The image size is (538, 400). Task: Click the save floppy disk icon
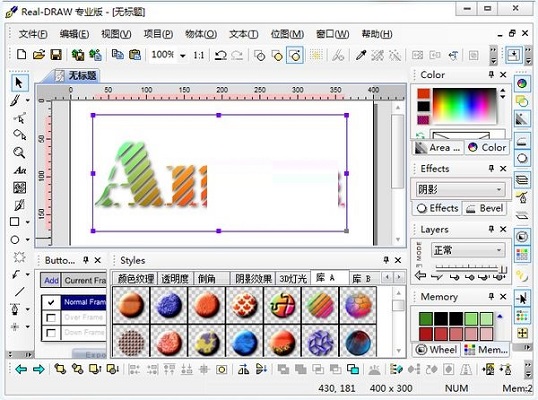56,55
